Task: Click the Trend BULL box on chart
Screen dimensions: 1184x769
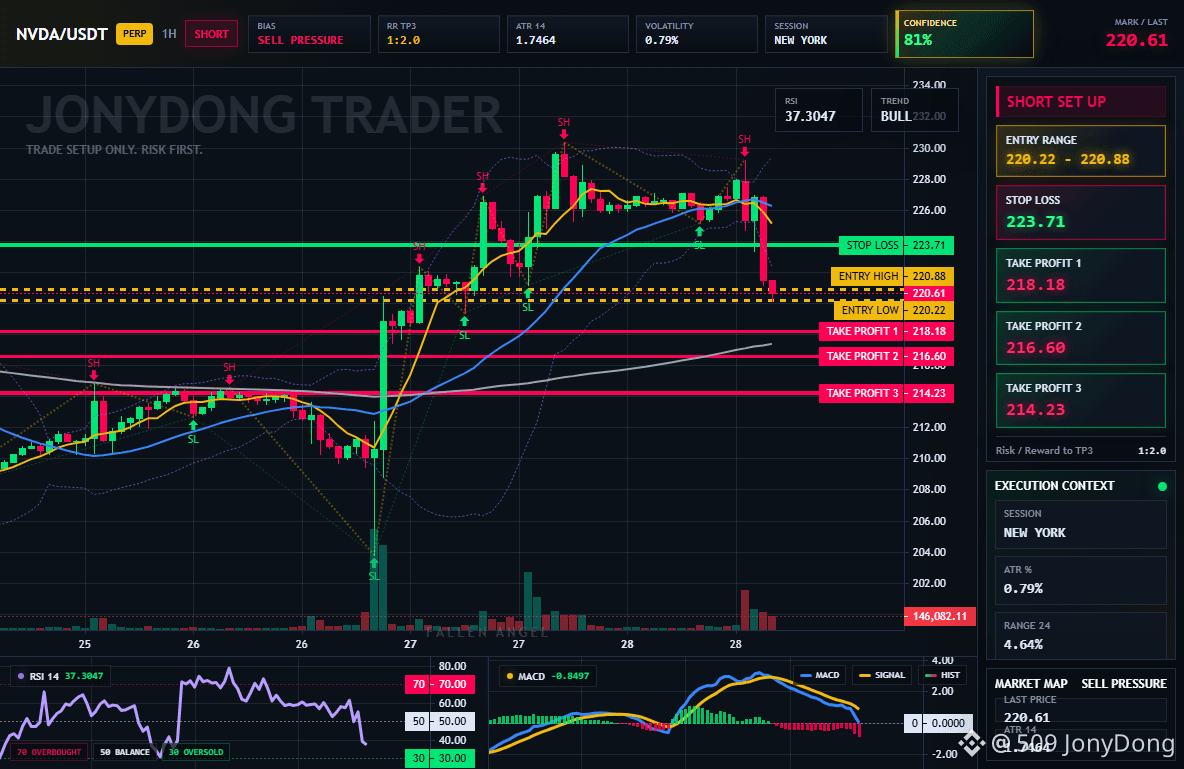Action: pyautogui.click(x=914, y=110)
